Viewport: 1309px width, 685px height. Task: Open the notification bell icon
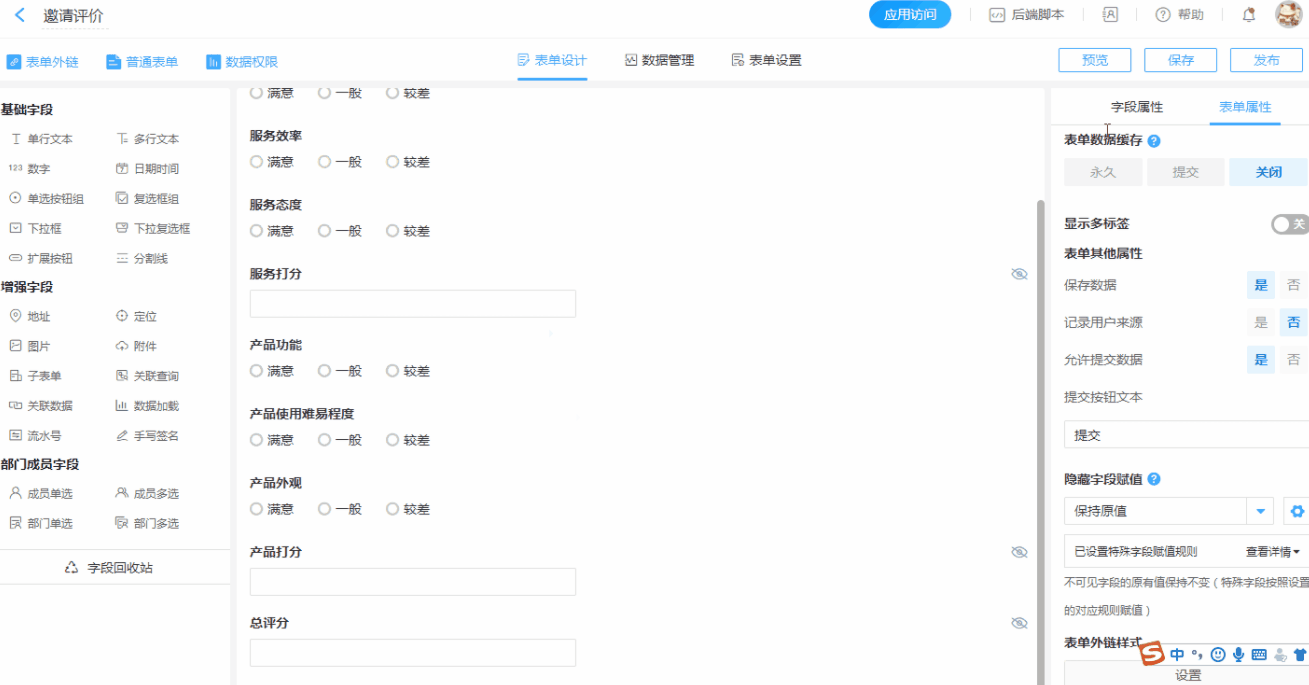coord(1248,15)
